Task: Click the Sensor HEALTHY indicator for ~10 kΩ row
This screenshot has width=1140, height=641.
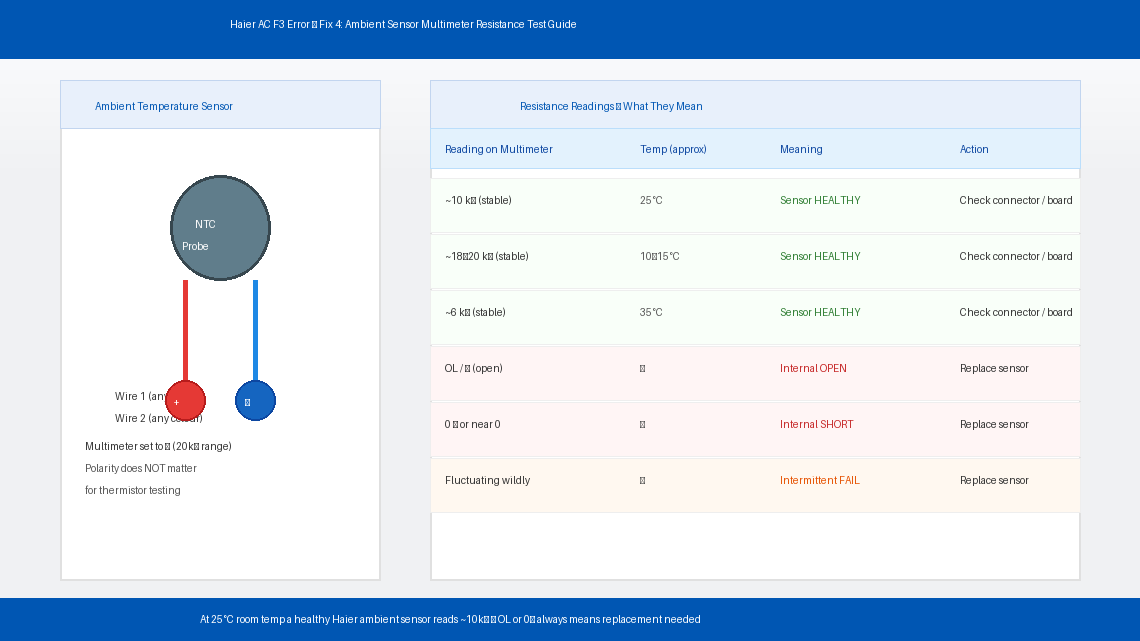Action: [x=819, y=200]
